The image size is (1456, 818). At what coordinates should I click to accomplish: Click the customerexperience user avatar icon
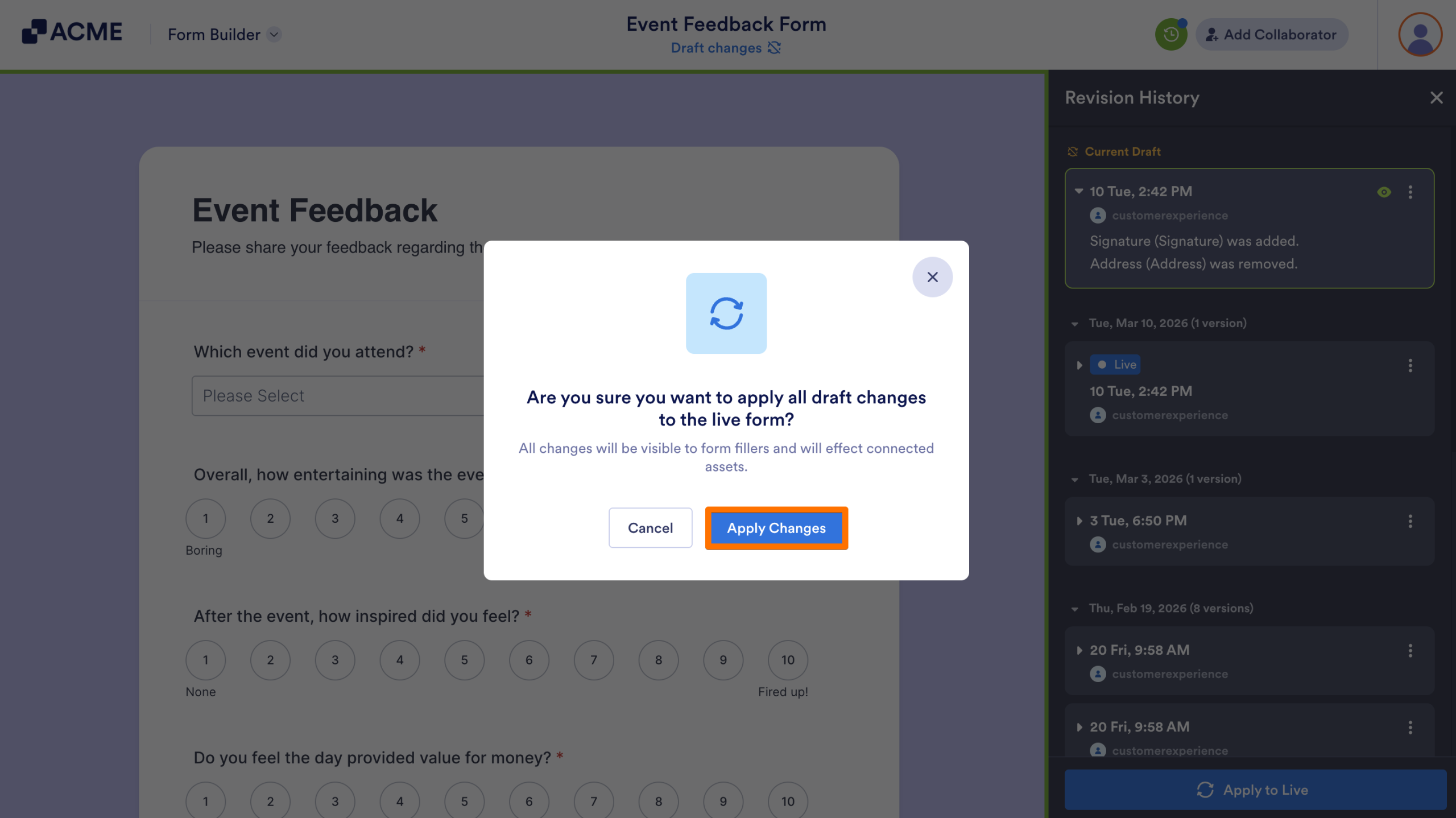(1098, 215)
